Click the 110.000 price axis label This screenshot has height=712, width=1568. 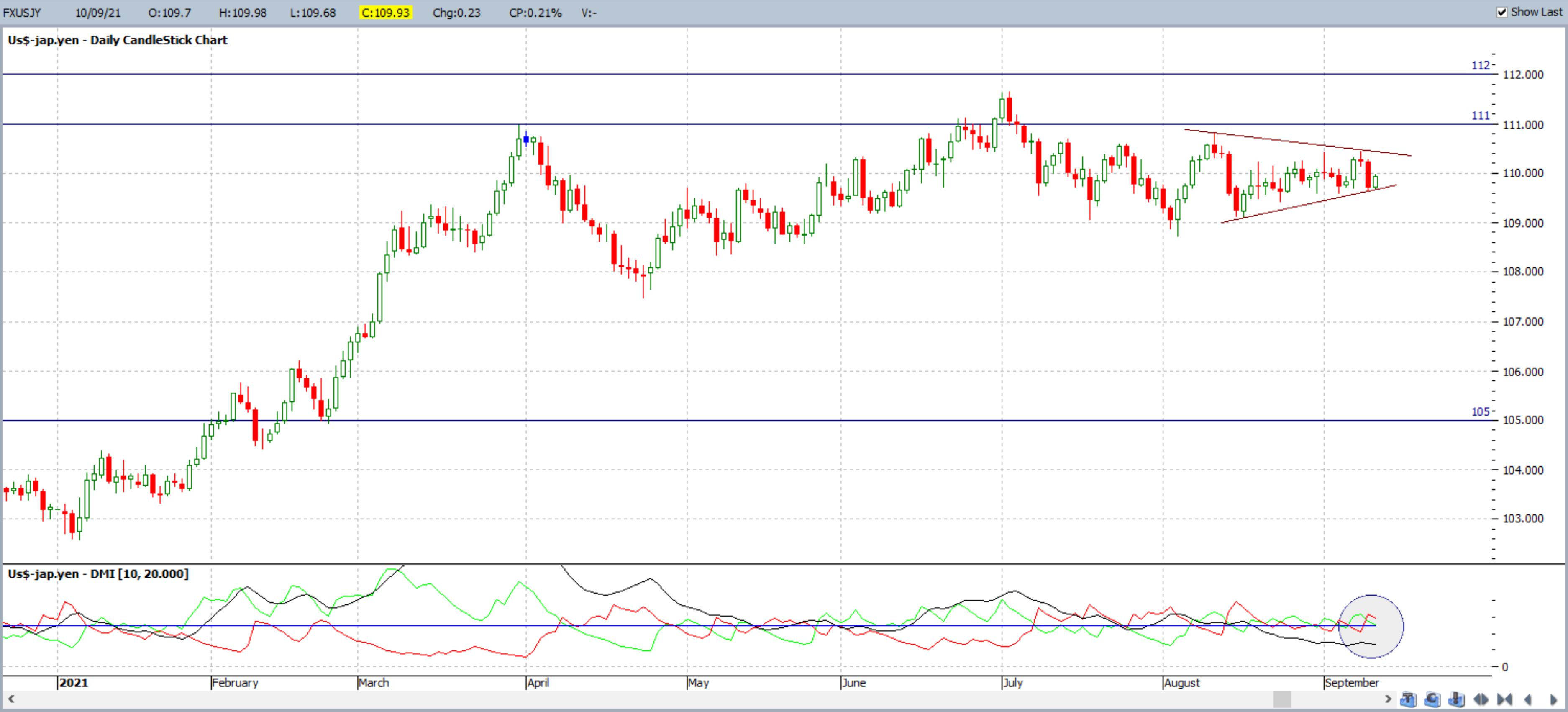(1523, 173)
